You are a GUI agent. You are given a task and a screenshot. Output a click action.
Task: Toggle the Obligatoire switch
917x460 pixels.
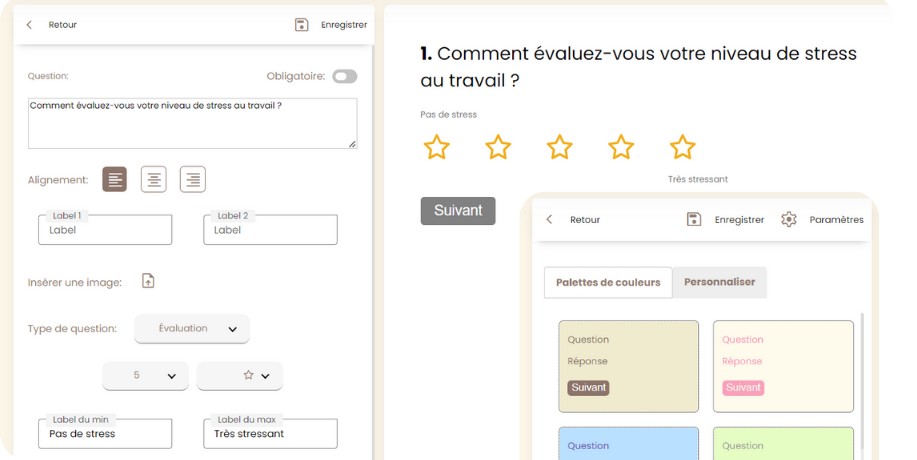(345, 76)
